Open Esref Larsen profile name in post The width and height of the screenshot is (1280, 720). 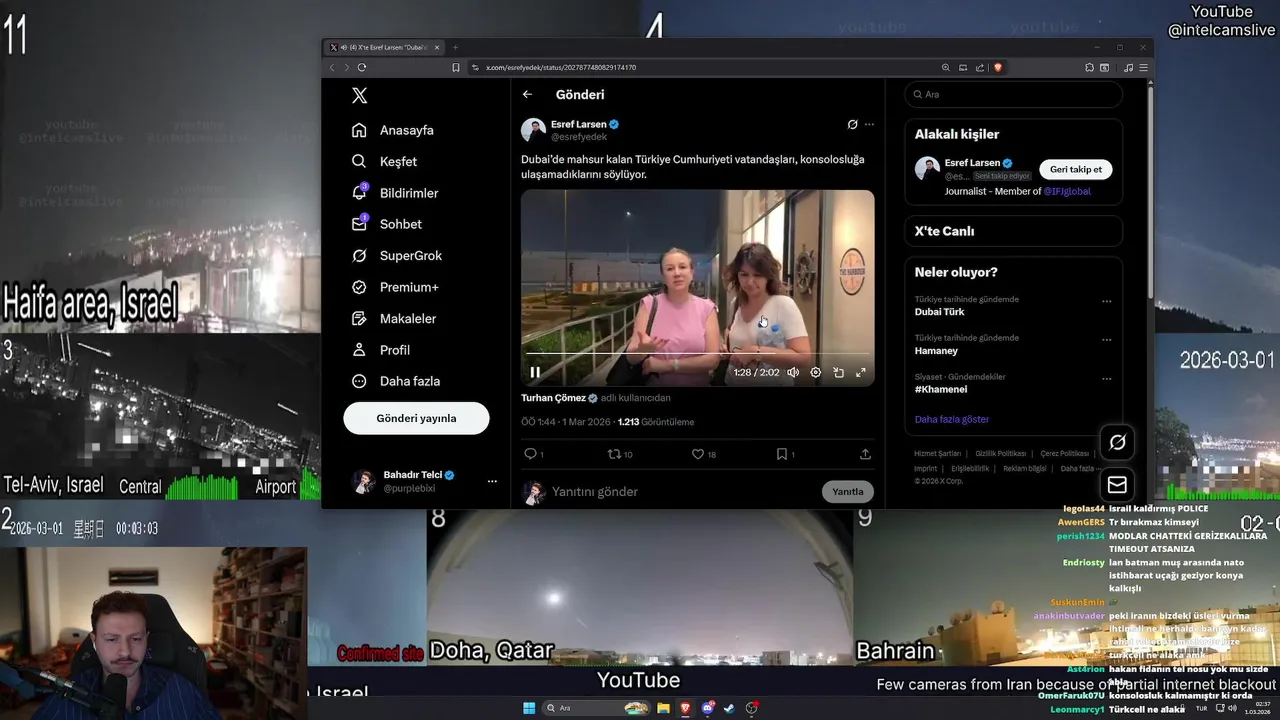point(579,124)
